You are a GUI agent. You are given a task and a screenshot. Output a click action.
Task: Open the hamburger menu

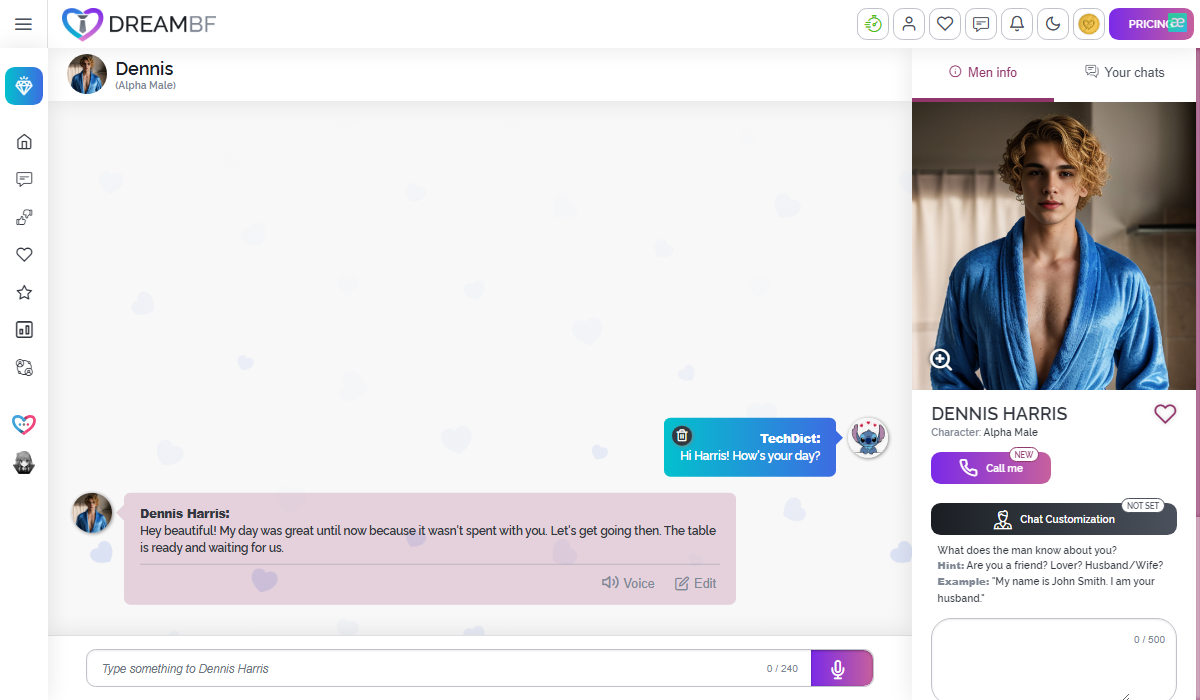tap(24, 24)
